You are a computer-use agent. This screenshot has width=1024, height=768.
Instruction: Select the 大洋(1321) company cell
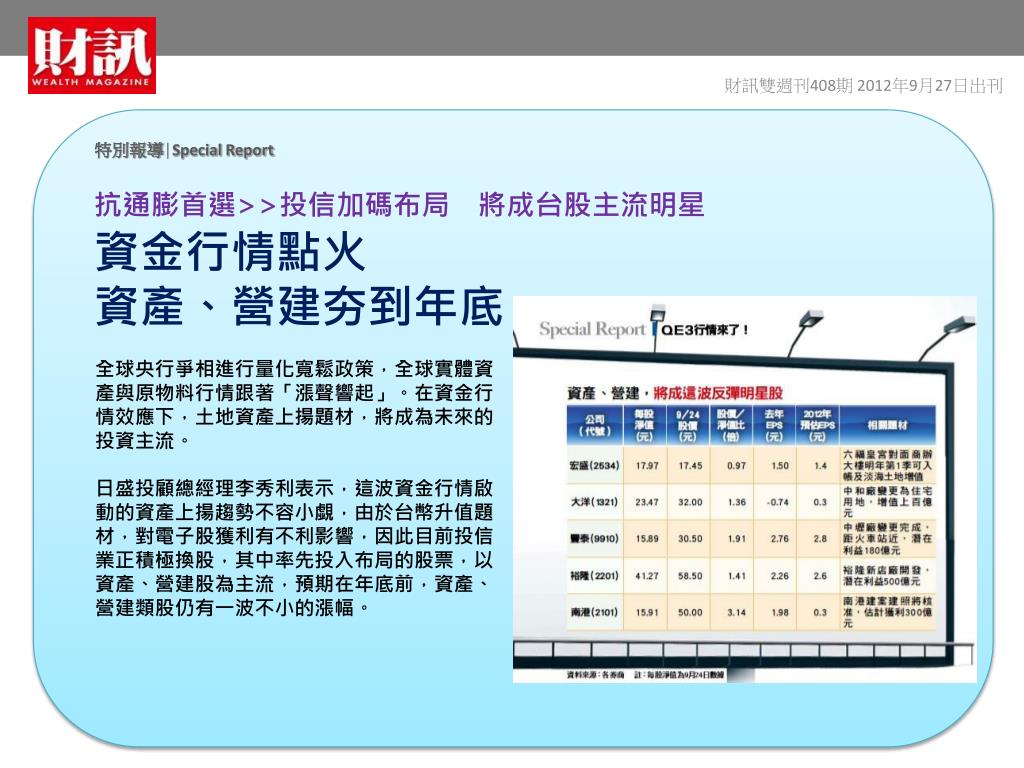[x=594, y=502]
